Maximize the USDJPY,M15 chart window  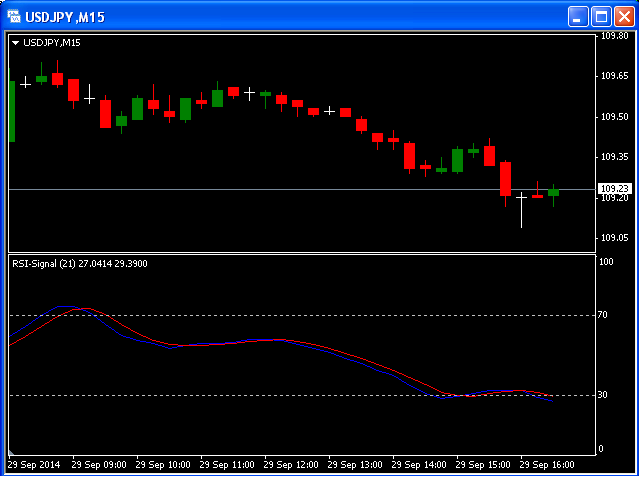click(601, 17)
